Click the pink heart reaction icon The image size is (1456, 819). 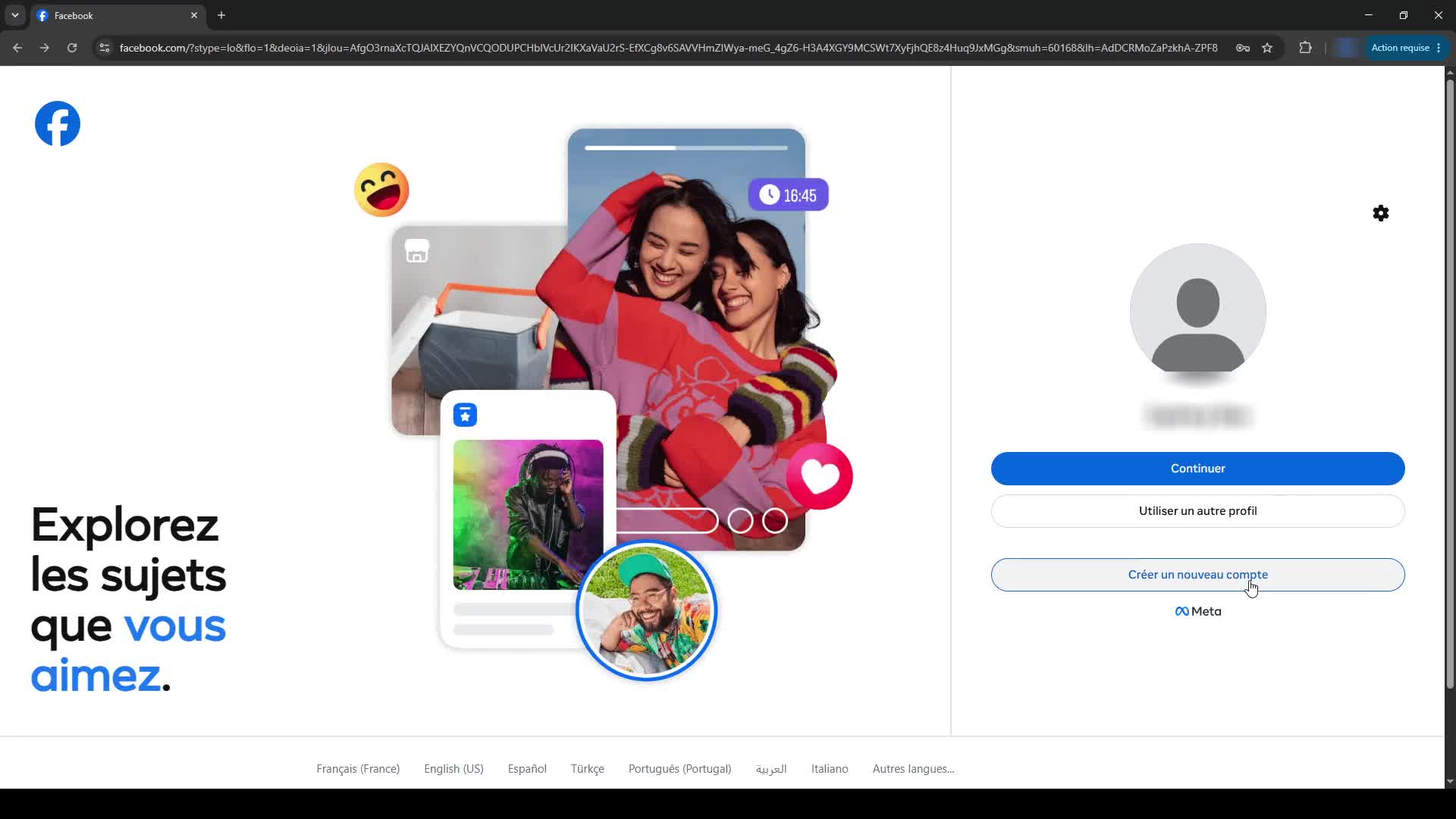point(820,476)
